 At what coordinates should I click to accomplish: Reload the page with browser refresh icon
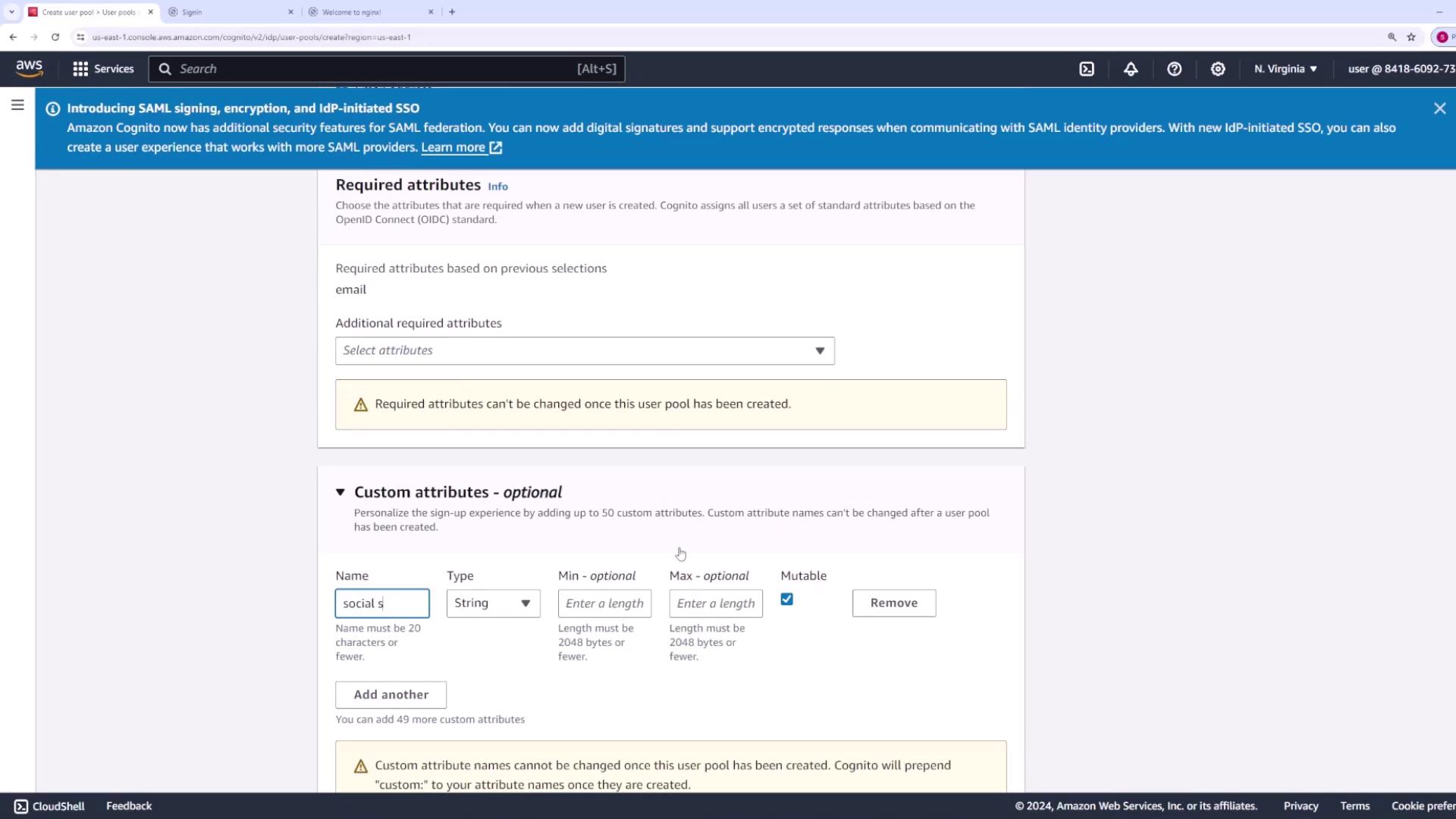click(x=55, y=36)
